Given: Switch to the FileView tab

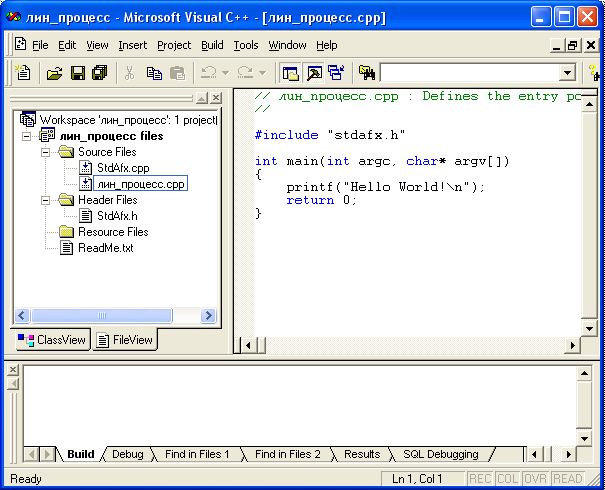Looking at the screenshot, I should pos(125,340).
